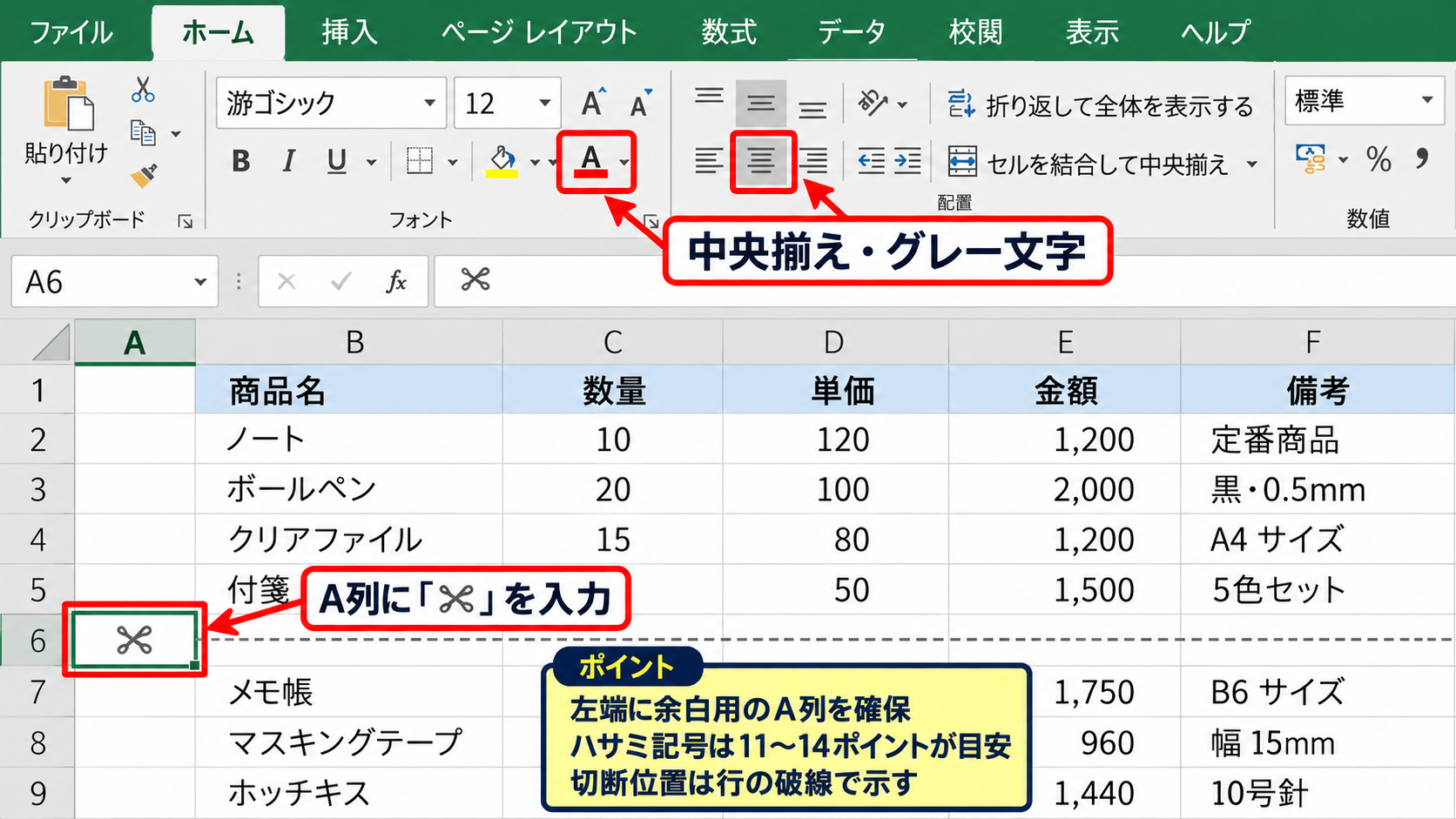Select the select-all corner triangle
The height and width of the screenshot is (819, 1456).
[51, 342]
